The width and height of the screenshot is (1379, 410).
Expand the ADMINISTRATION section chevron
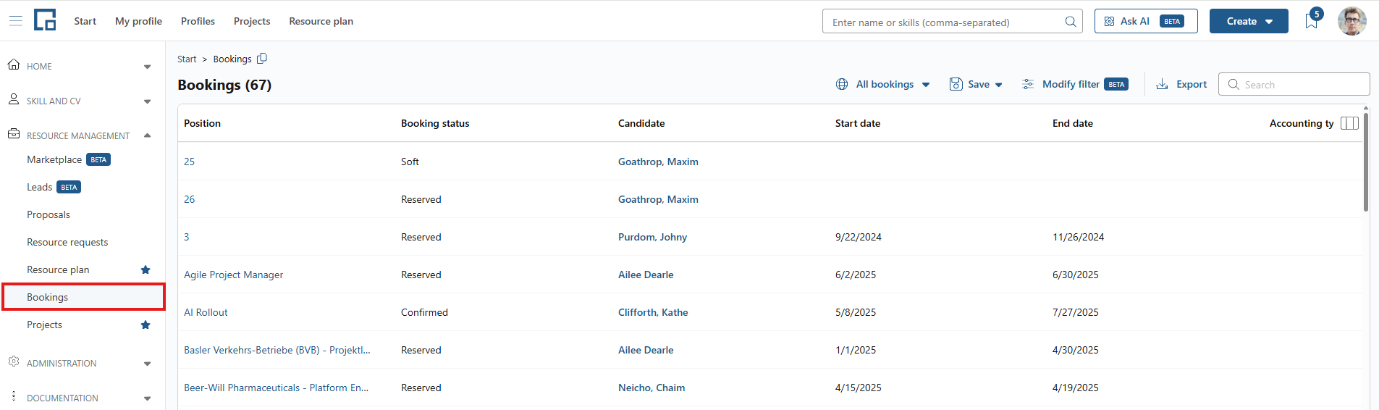[x=147, y=364]
